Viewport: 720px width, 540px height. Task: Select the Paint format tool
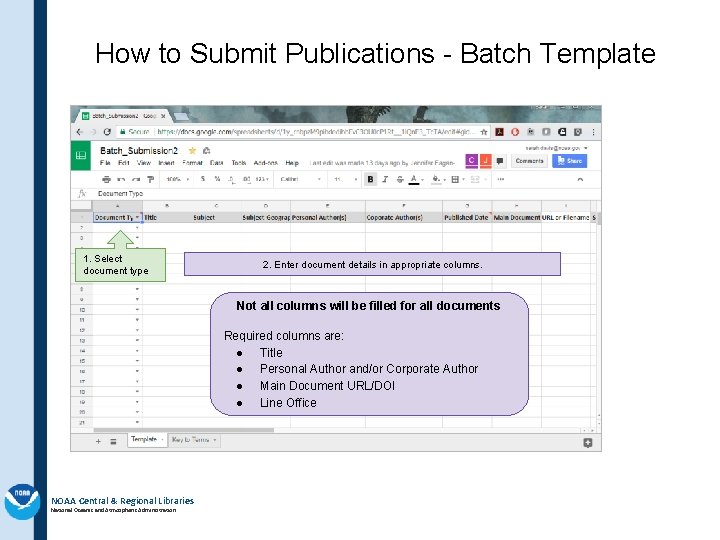(150, 179)
